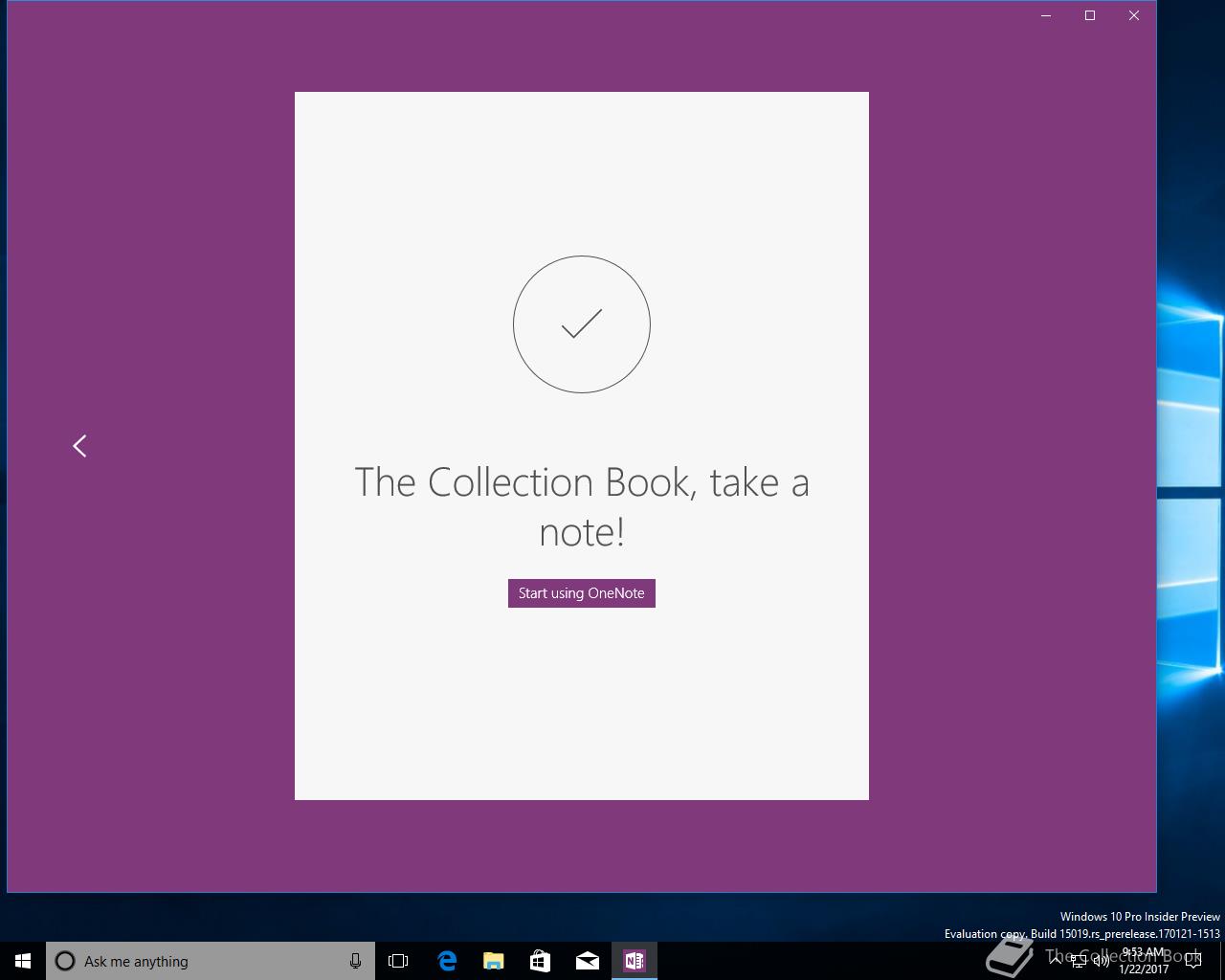Minimize the OneNote window
Viewport: 1225px width, 980px height.
1046,15
